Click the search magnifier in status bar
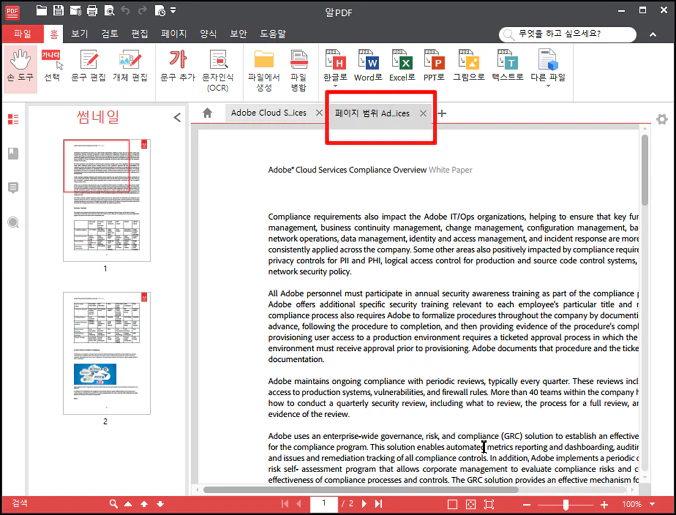The image size is (676, 515). 113,504
